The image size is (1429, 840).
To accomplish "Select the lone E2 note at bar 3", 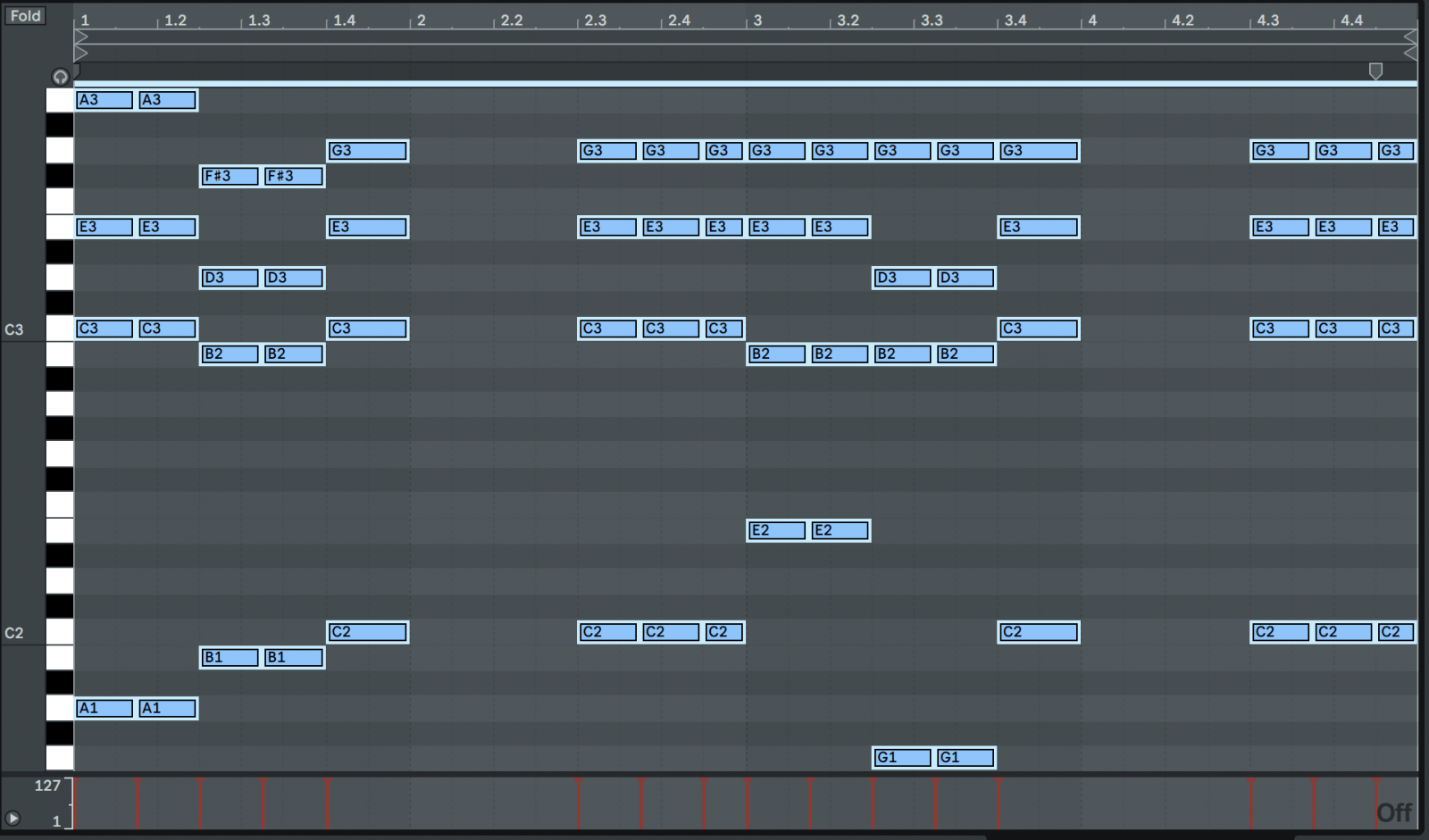I will tap(775, 530).
